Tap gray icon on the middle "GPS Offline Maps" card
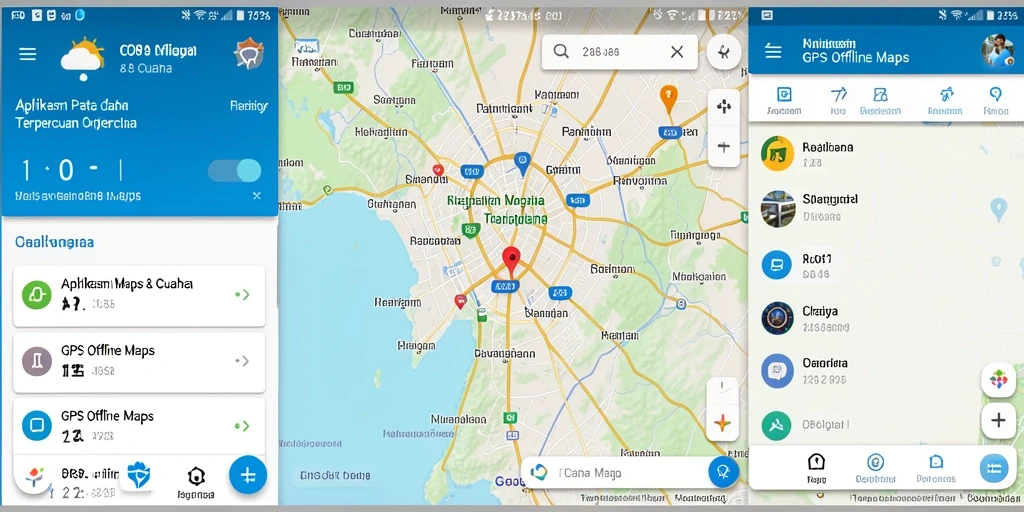1024x512 pixels. point(37,361)
